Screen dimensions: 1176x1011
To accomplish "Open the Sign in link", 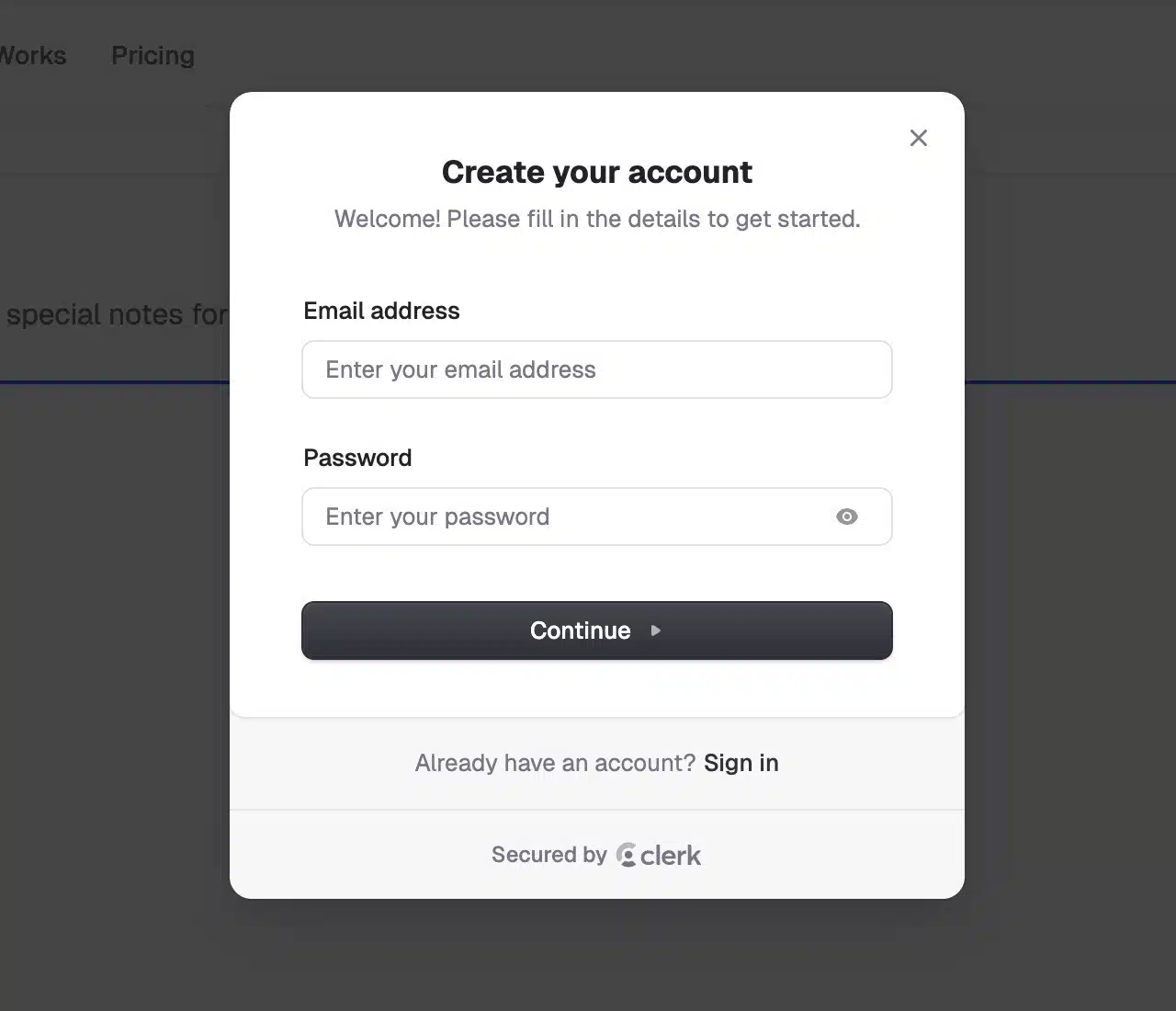I will 741,763.
